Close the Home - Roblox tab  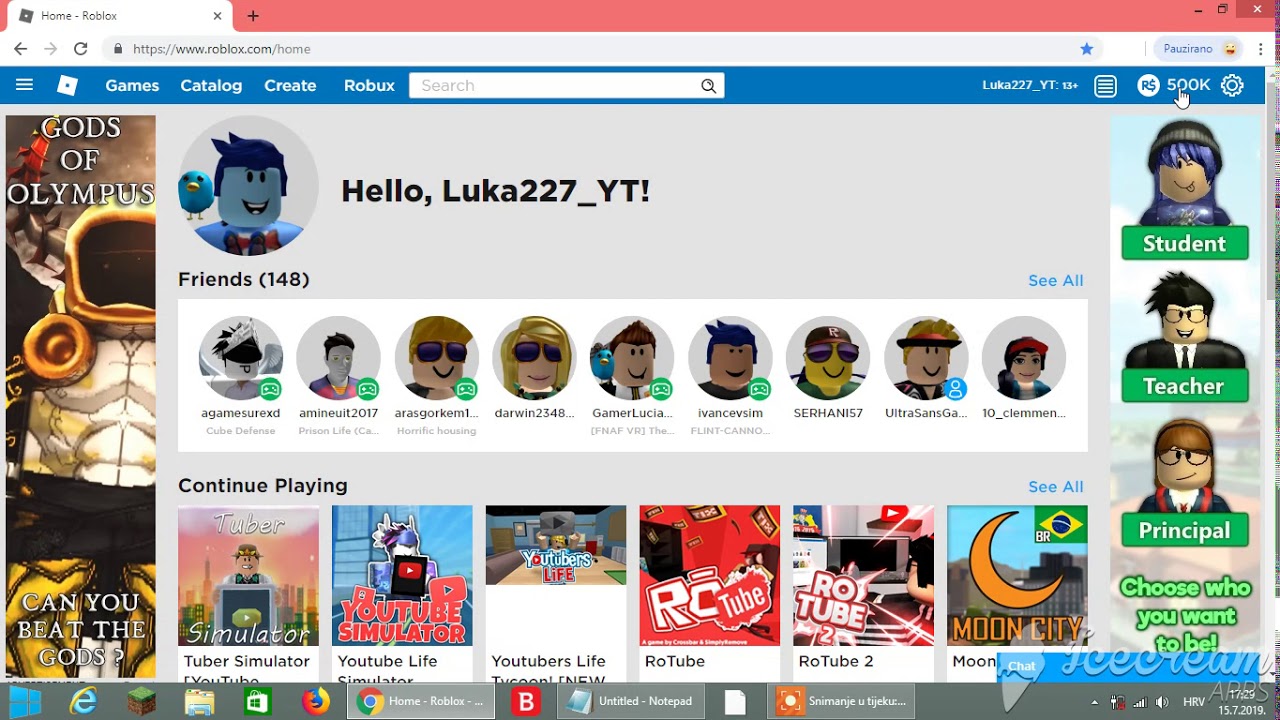click(x=217, y=16)
